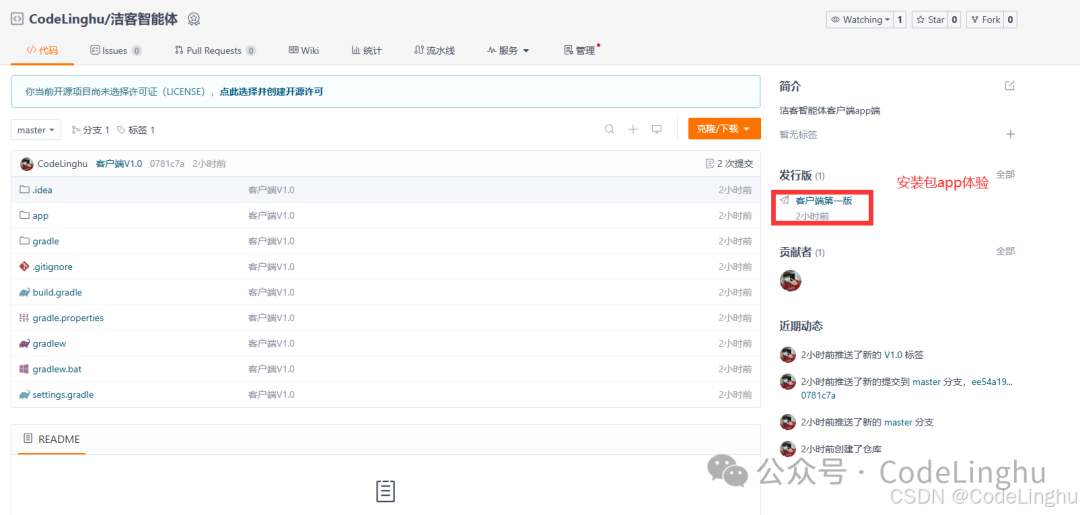1080x515 pixels.
Task: Click the .gitignore file icon
Action: (x=25, y=266)
